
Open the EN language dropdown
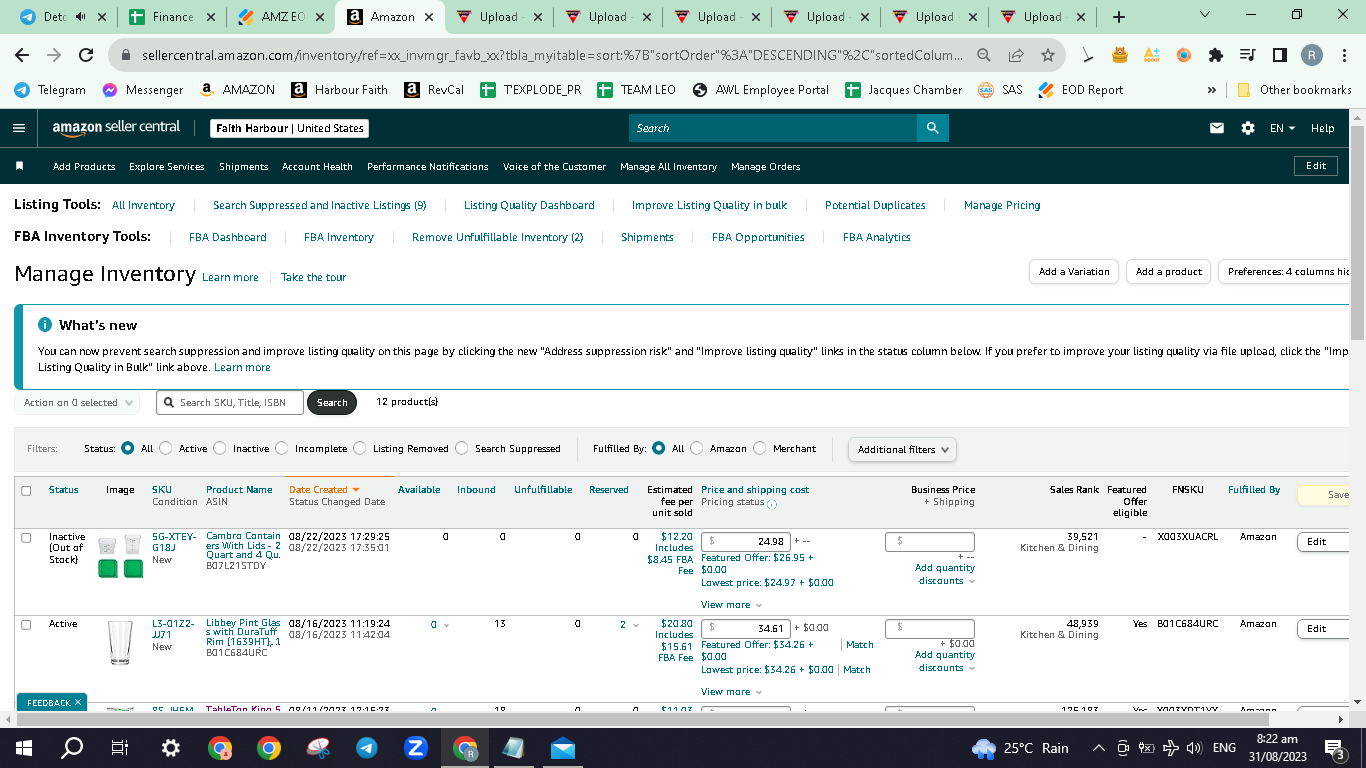1282,128
